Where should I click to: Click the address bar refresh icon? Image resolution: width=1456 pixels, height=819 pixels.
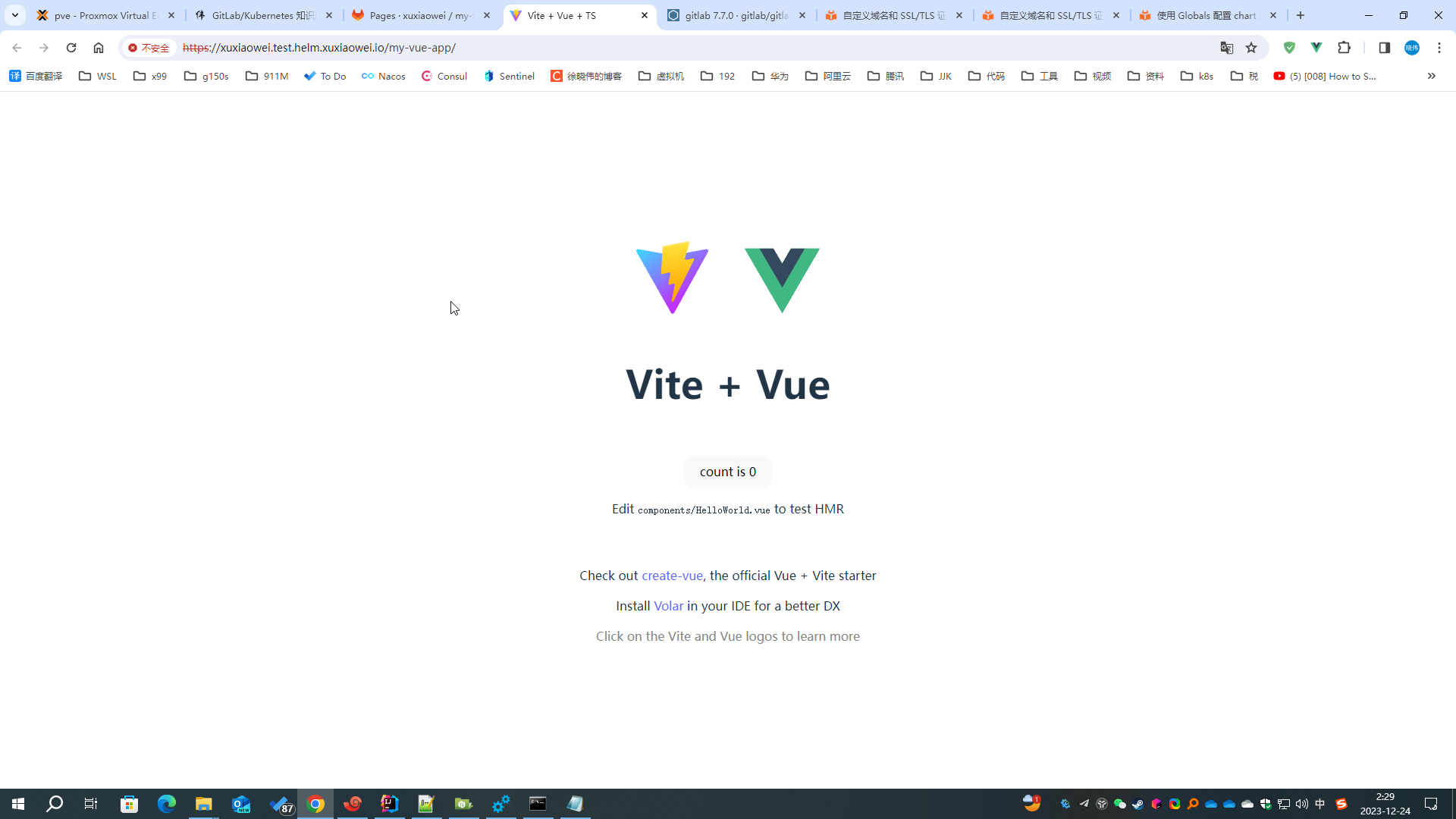pyautogui.click(x=70, y=47)
